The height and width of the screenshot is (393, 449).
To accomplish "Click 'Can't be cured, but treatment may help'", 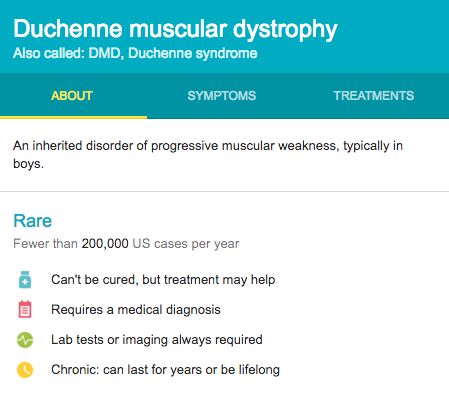I will (x=163, y=279).
